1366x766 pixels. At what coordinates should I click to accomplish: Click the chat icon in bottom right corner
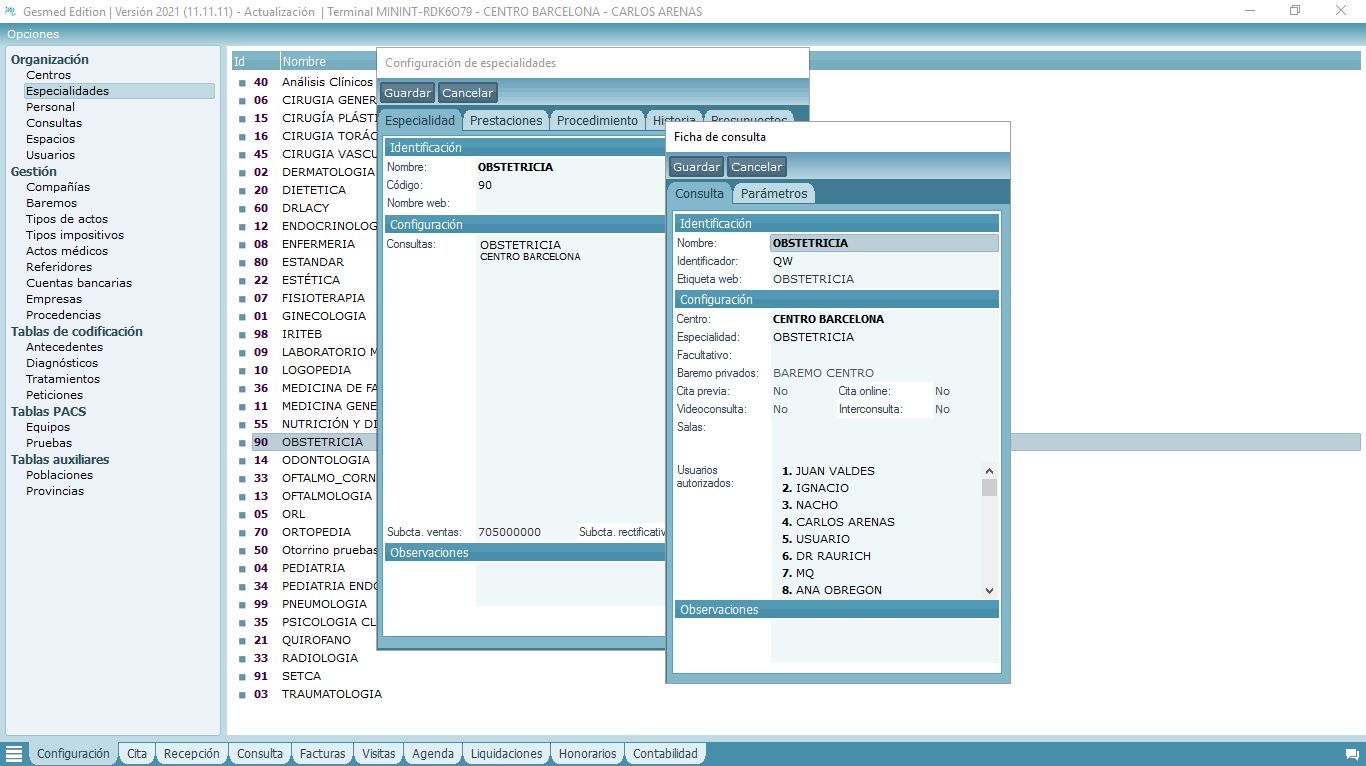(1352, 753)
